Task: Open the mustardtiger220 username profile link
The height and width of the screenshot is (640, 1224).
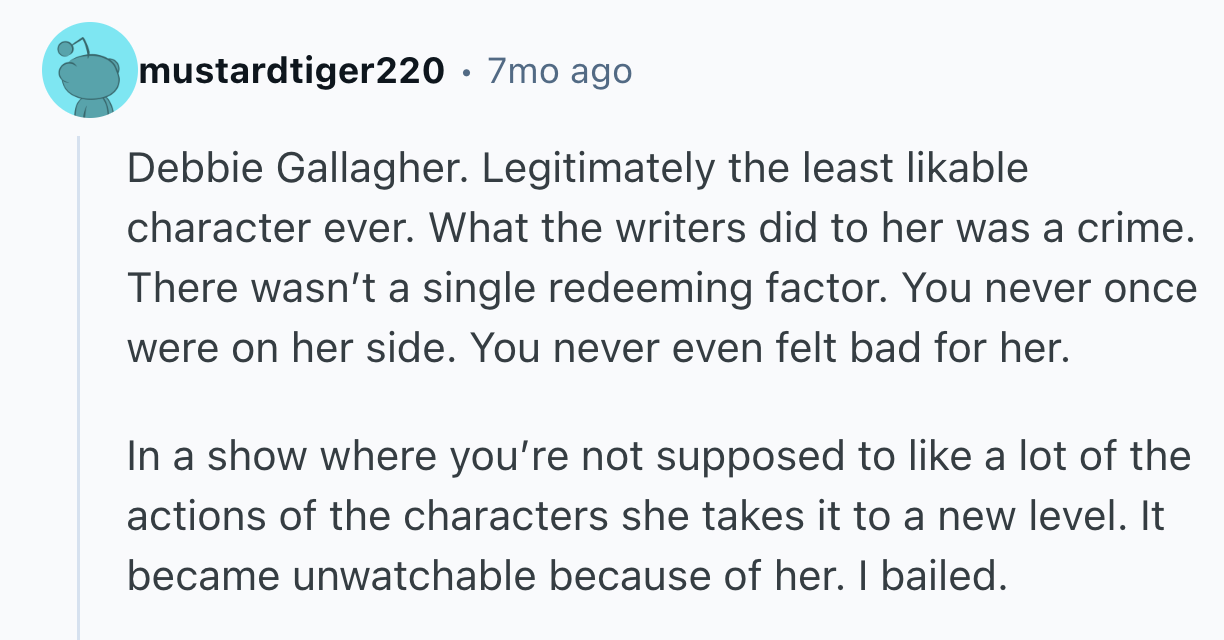Action: tap(292, 71)
